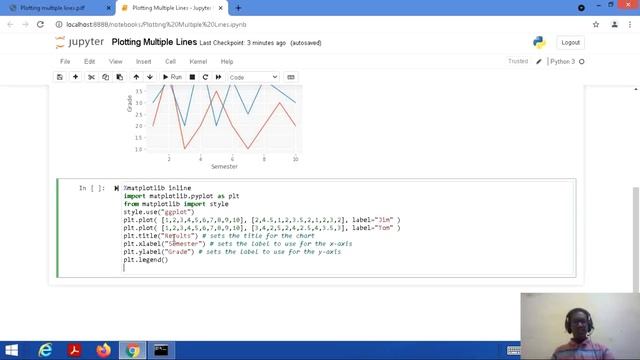Open the View menu

click(x=116, y=62)
